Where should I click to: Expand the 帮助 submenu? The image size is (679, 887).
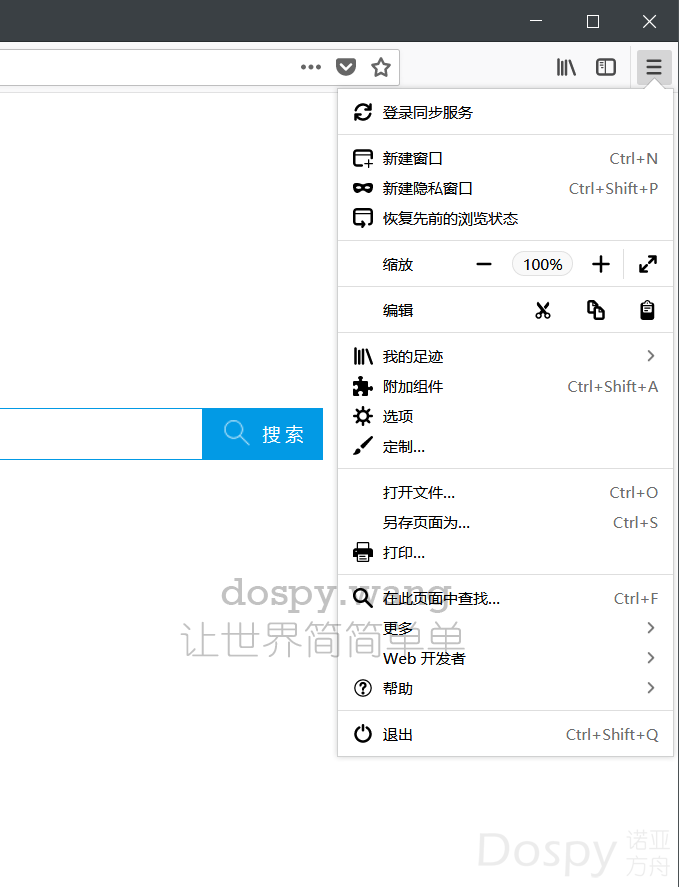click(505, 688)
